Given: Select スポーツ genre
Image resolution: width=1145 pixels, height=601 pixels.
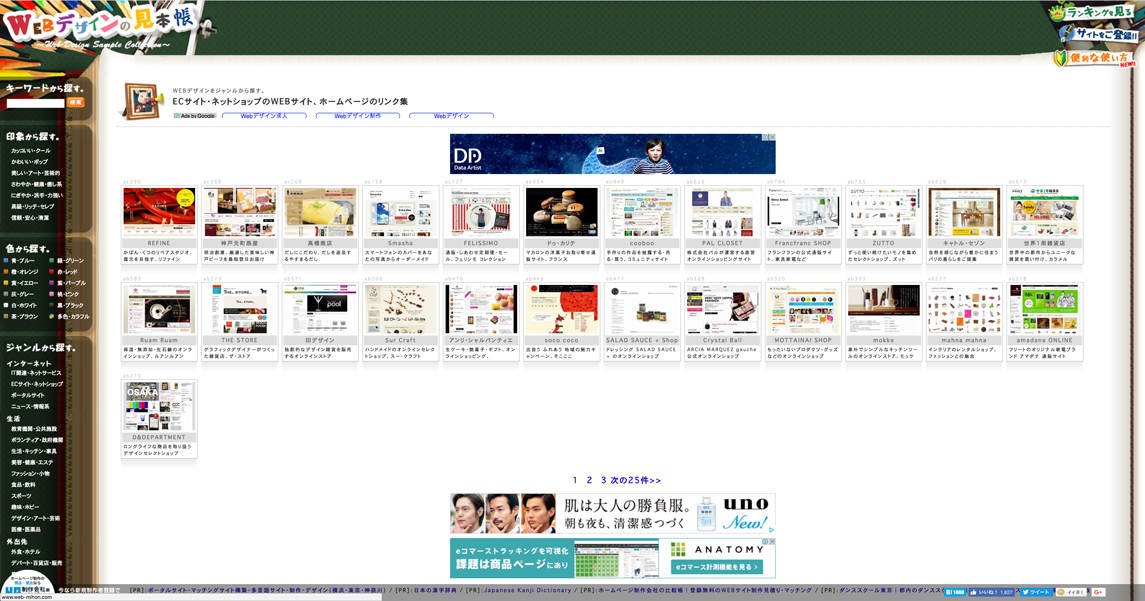Looking at the screenshot, I should (21, 496).
